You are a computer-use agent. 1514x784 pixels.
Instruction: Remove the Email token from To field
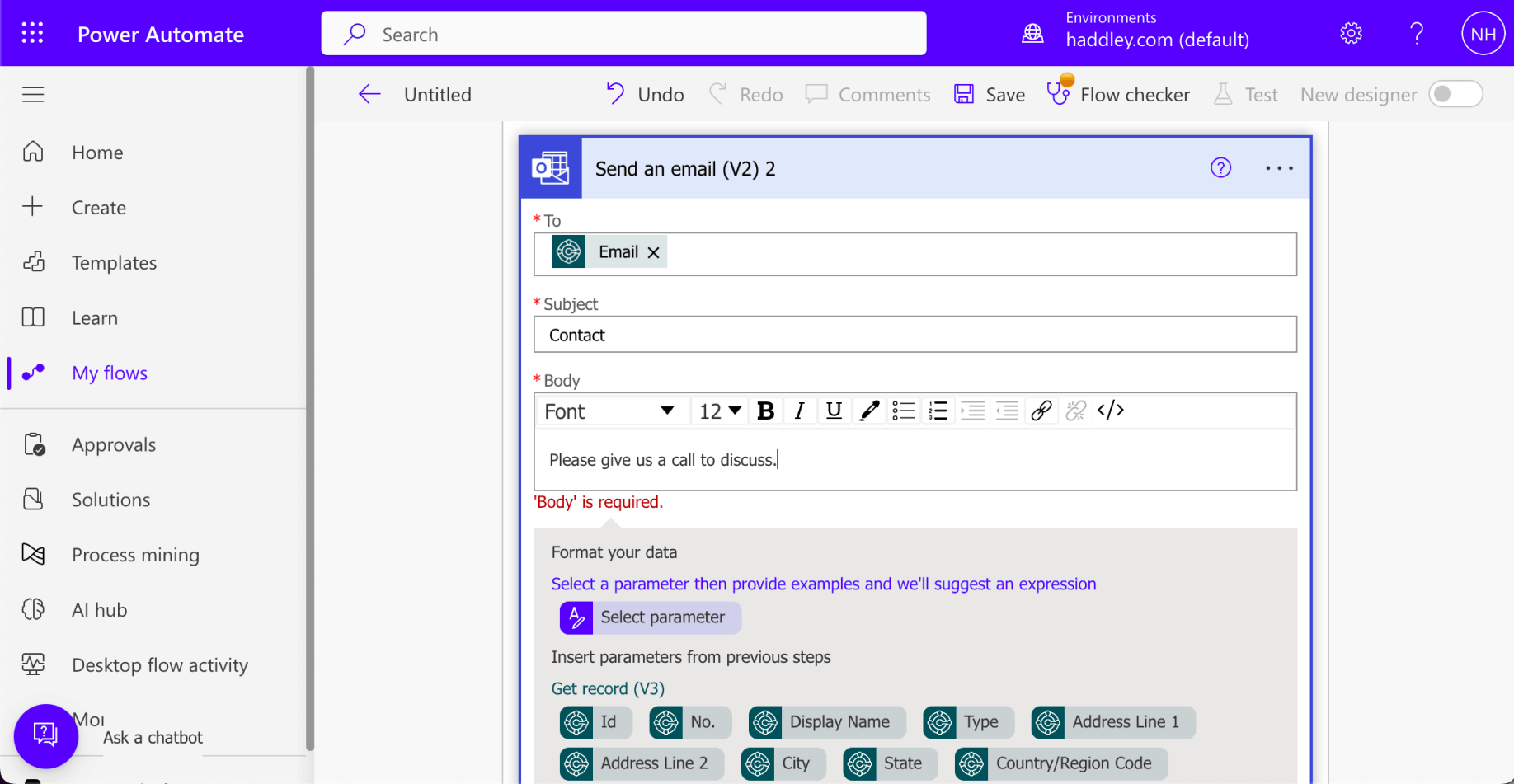tap(653, 252)
